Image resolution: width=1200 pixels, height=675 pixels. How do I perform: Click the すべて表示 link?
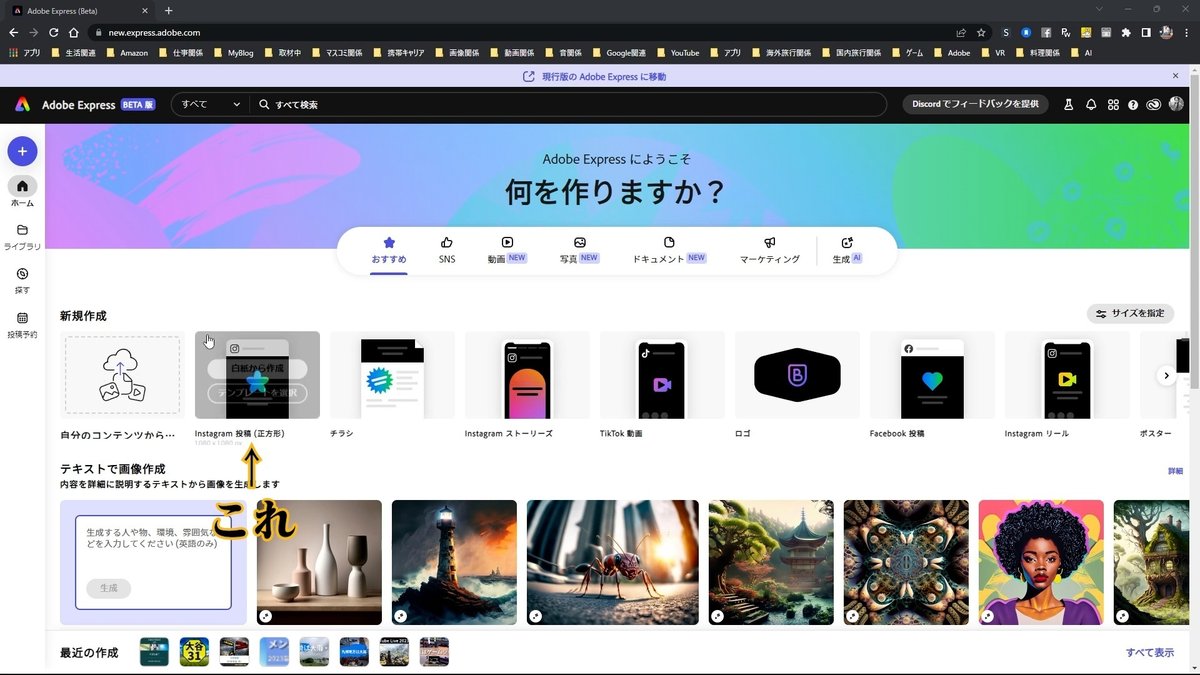pos(1150,652)
